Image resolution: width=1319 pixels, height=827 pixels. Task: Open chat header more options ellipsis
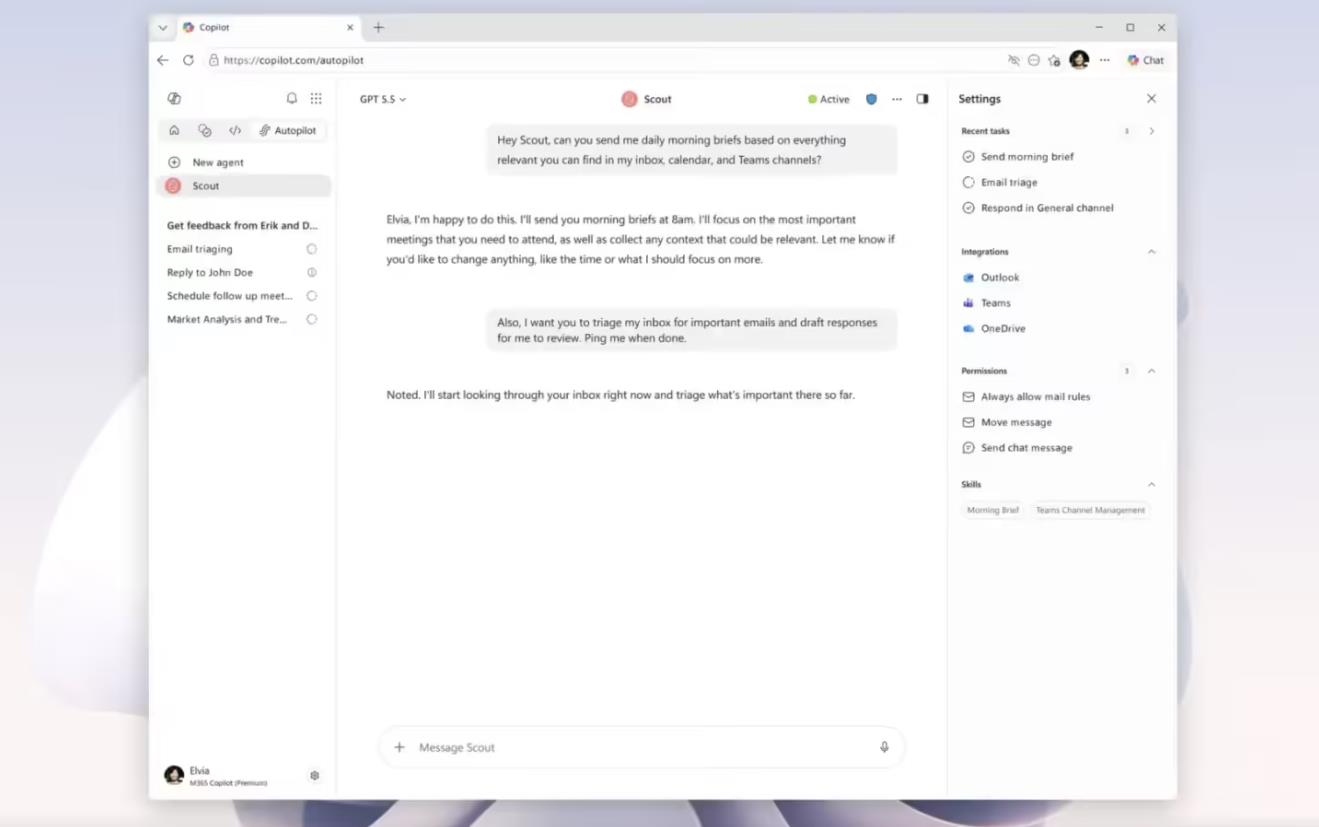point(897,99)
